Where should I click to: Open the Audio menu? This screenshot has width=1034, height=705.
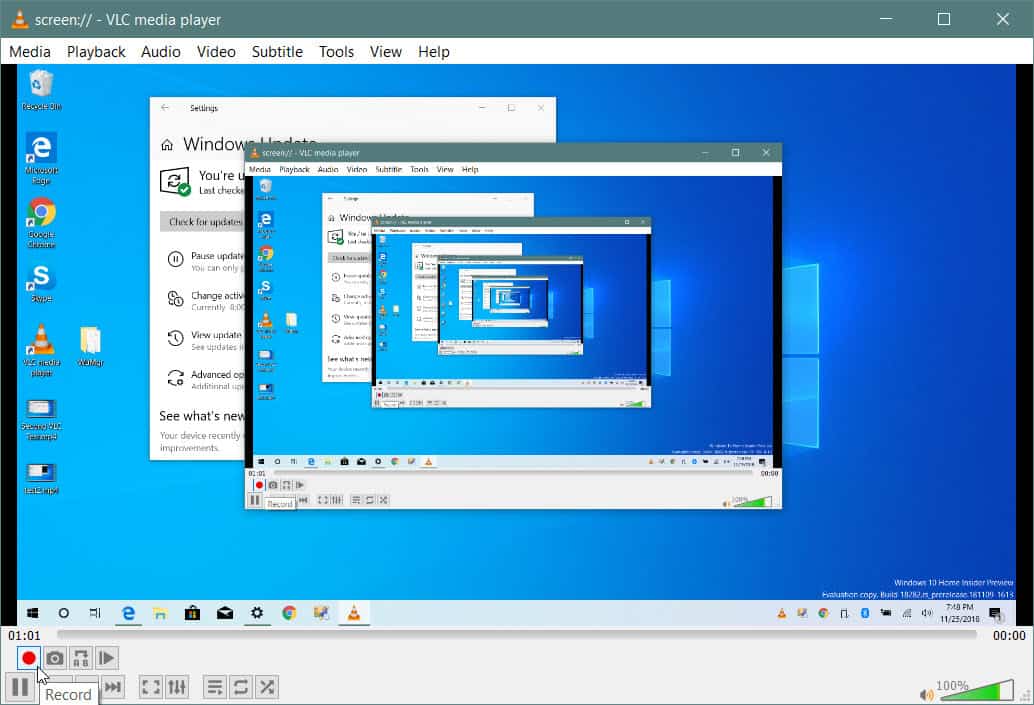[160, 51]
